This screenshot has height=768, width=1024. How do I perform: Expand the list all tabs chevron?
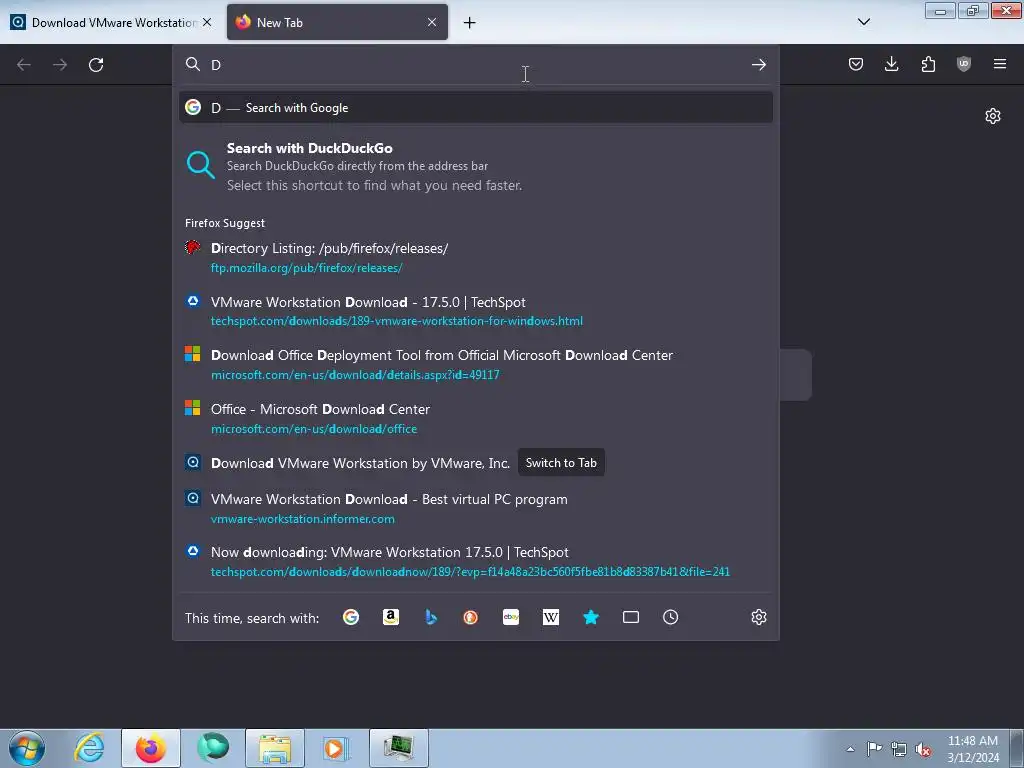tap(863, 22)
